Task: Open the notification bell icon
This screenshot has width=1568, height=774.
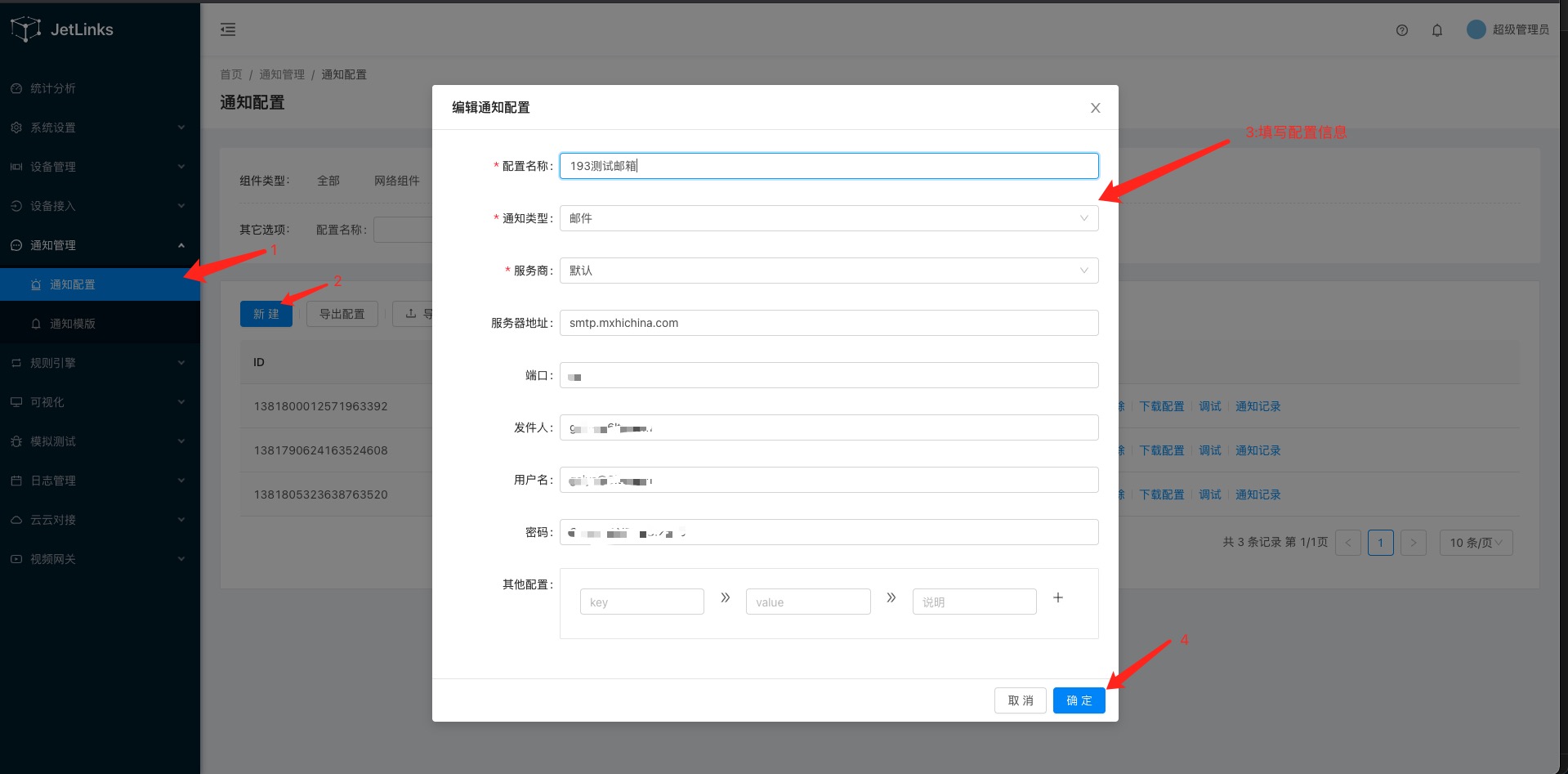Action: [1436, 29]
